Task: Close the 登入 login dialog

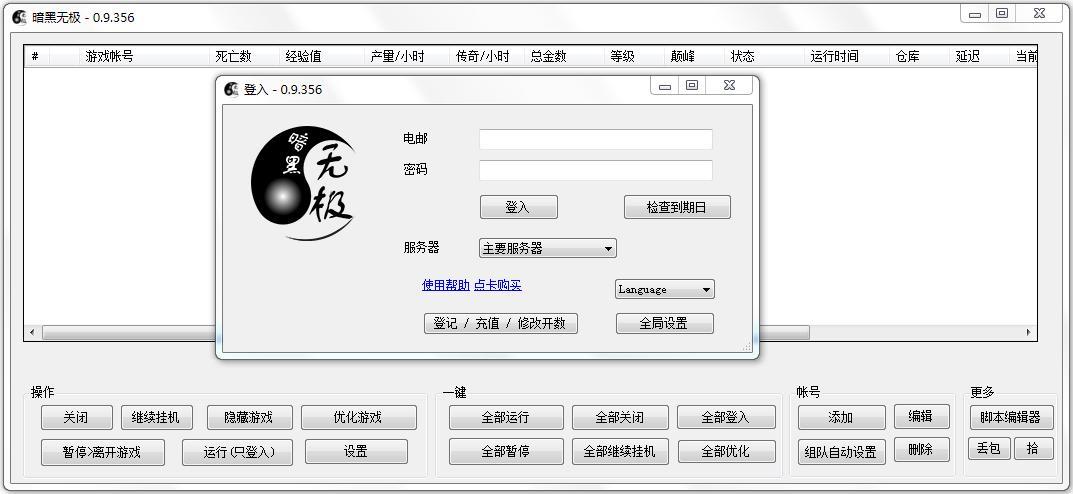Action: point(729,86)
